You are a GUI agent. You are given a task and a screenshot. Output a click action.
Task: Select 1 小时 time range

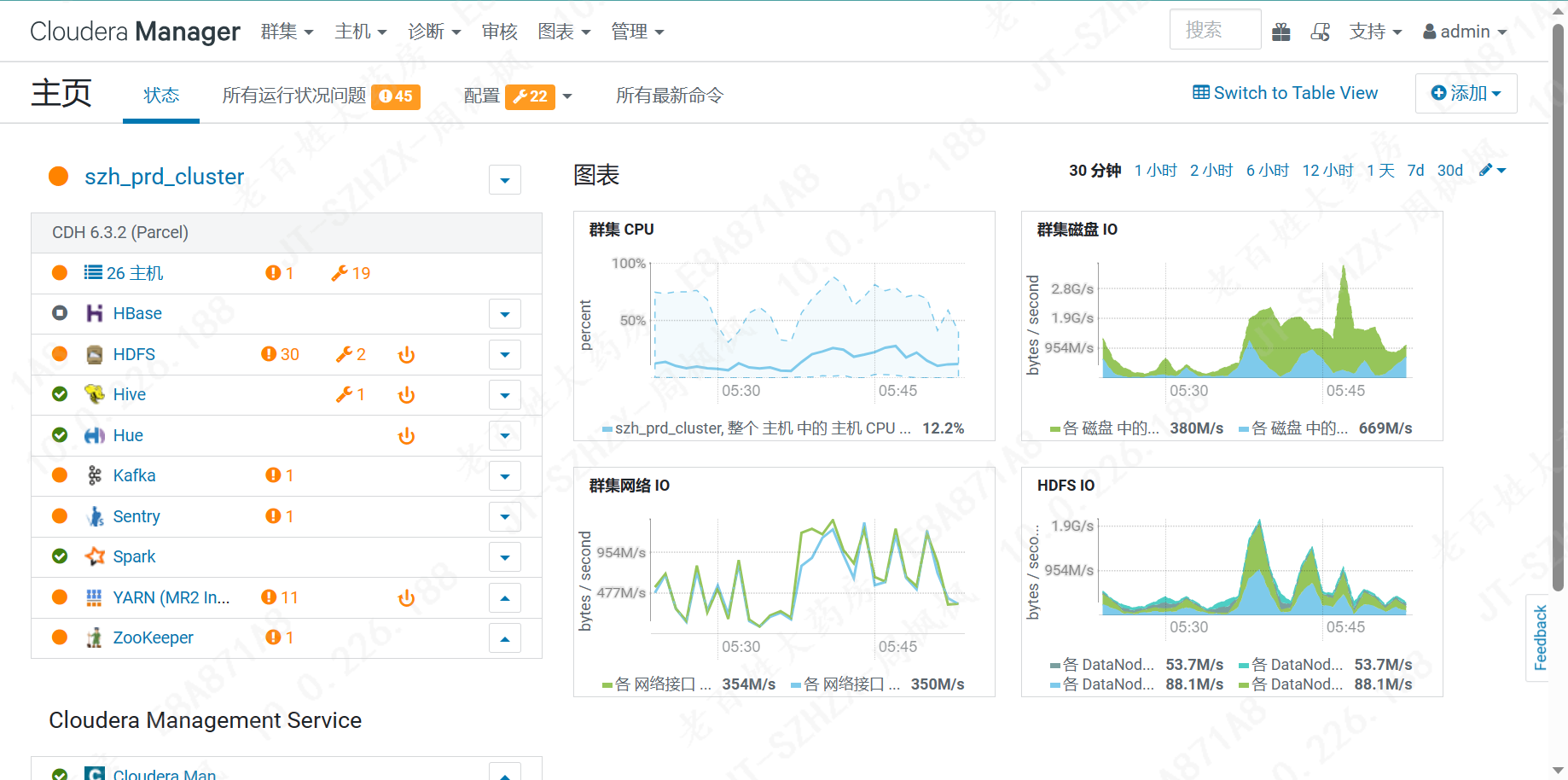point(1155,171)
